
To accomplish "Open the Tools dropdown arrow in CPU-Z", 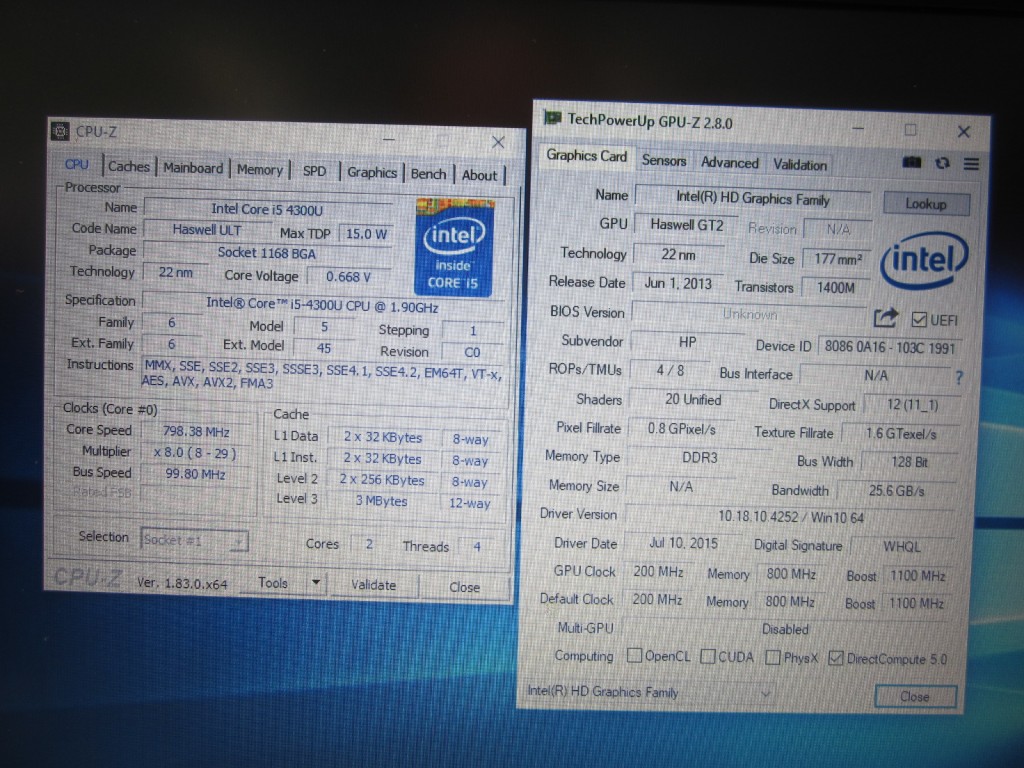I will pos(315,582).
